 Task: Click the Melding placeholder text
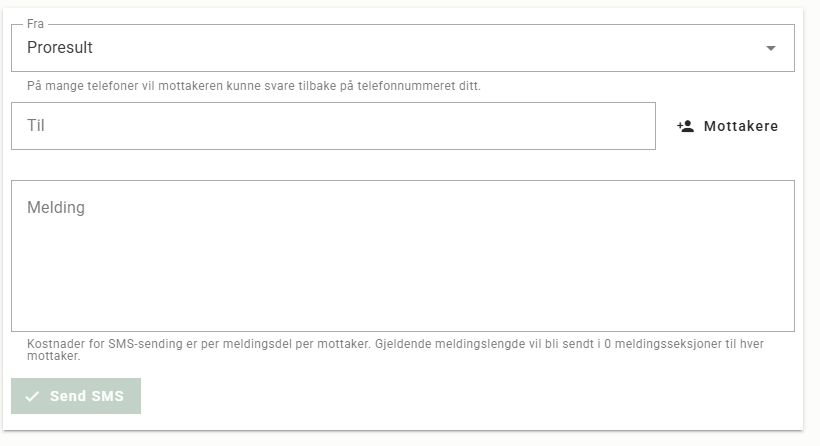pyautogui.click(x=56, y=208)
